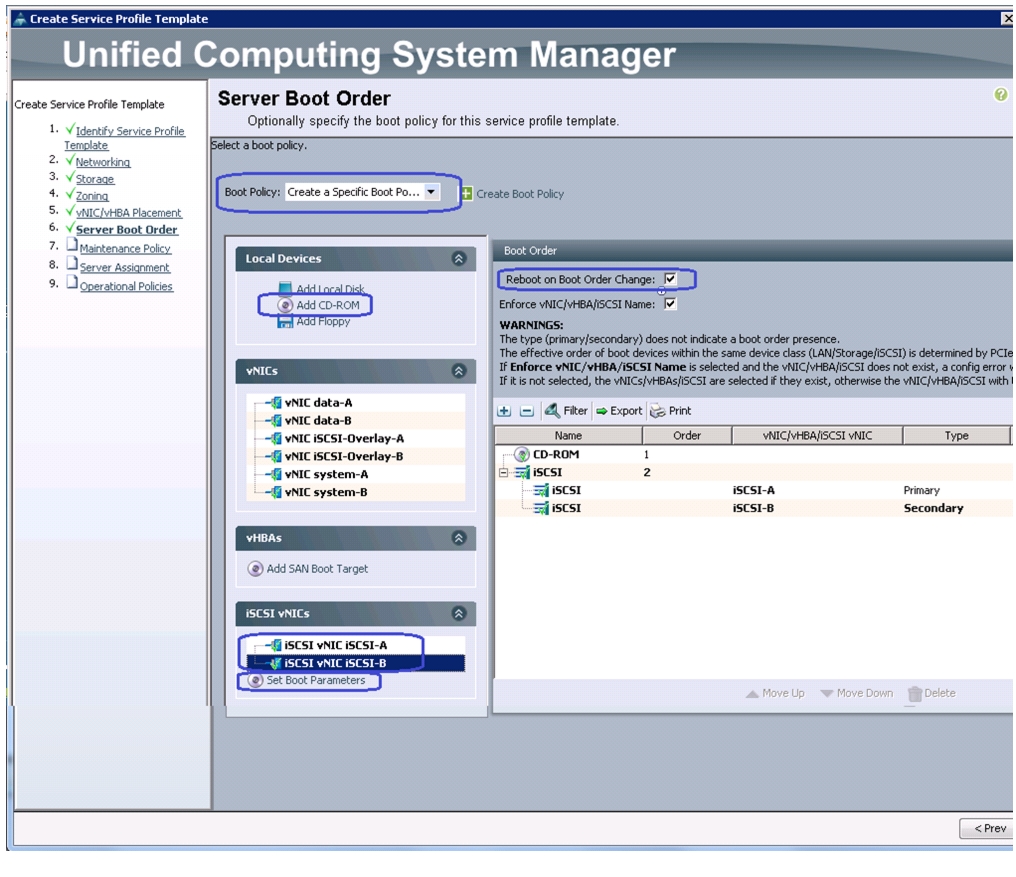Open the help question mark icon

tap(1000, 95)
